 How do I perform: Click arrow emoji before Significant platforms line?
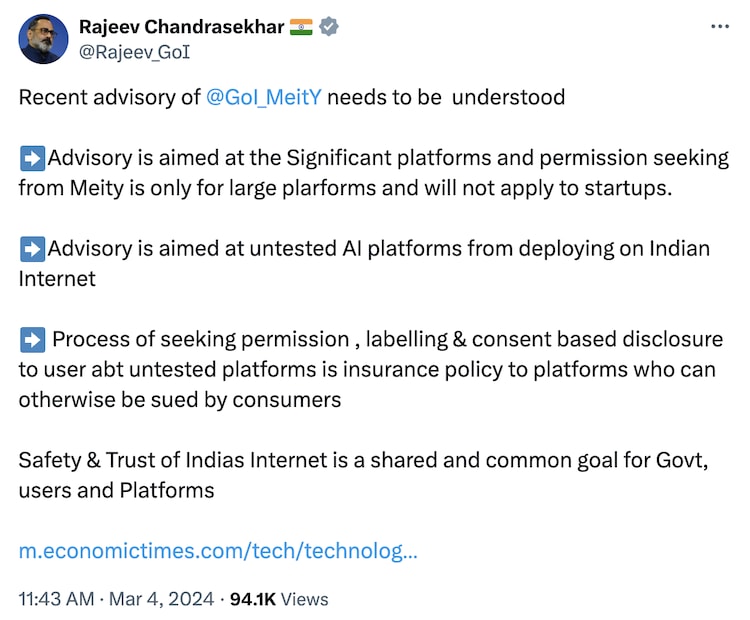[x=32, y=158]
